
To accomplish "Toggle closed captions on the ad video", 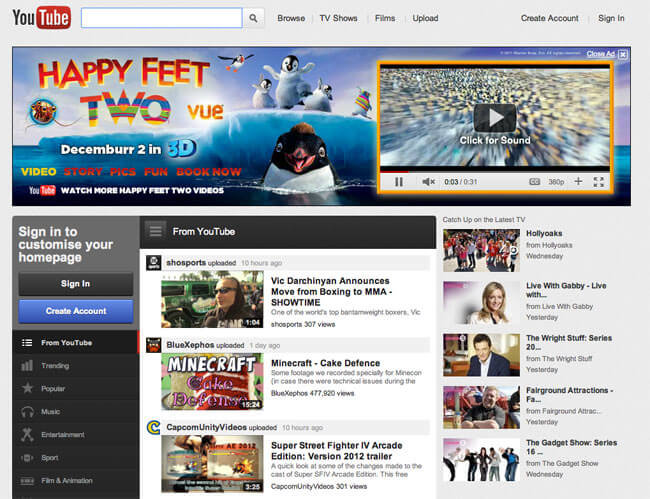I will click(534, 181).
